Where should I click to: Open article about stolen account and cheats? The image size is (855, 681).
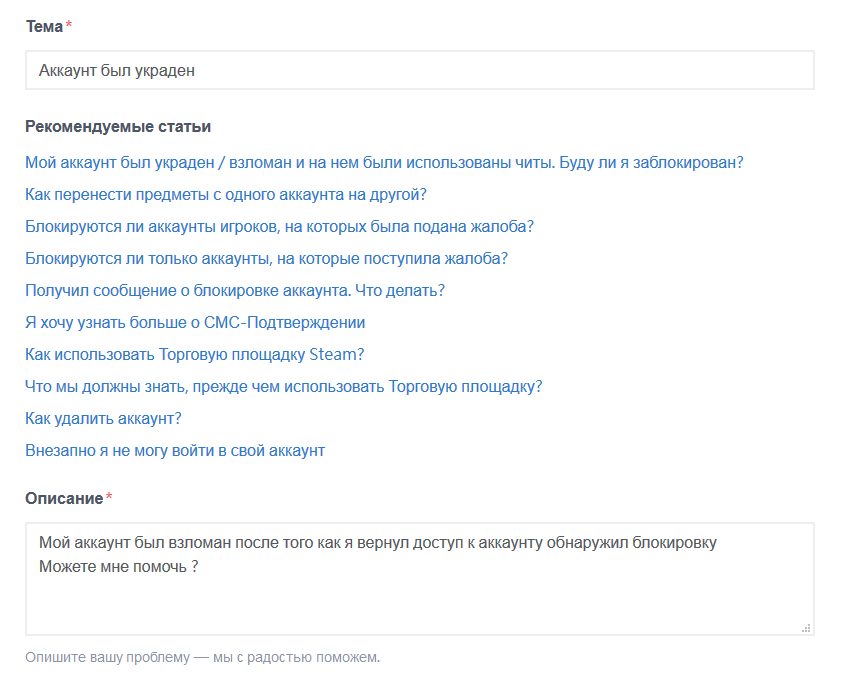pos(384,162)
